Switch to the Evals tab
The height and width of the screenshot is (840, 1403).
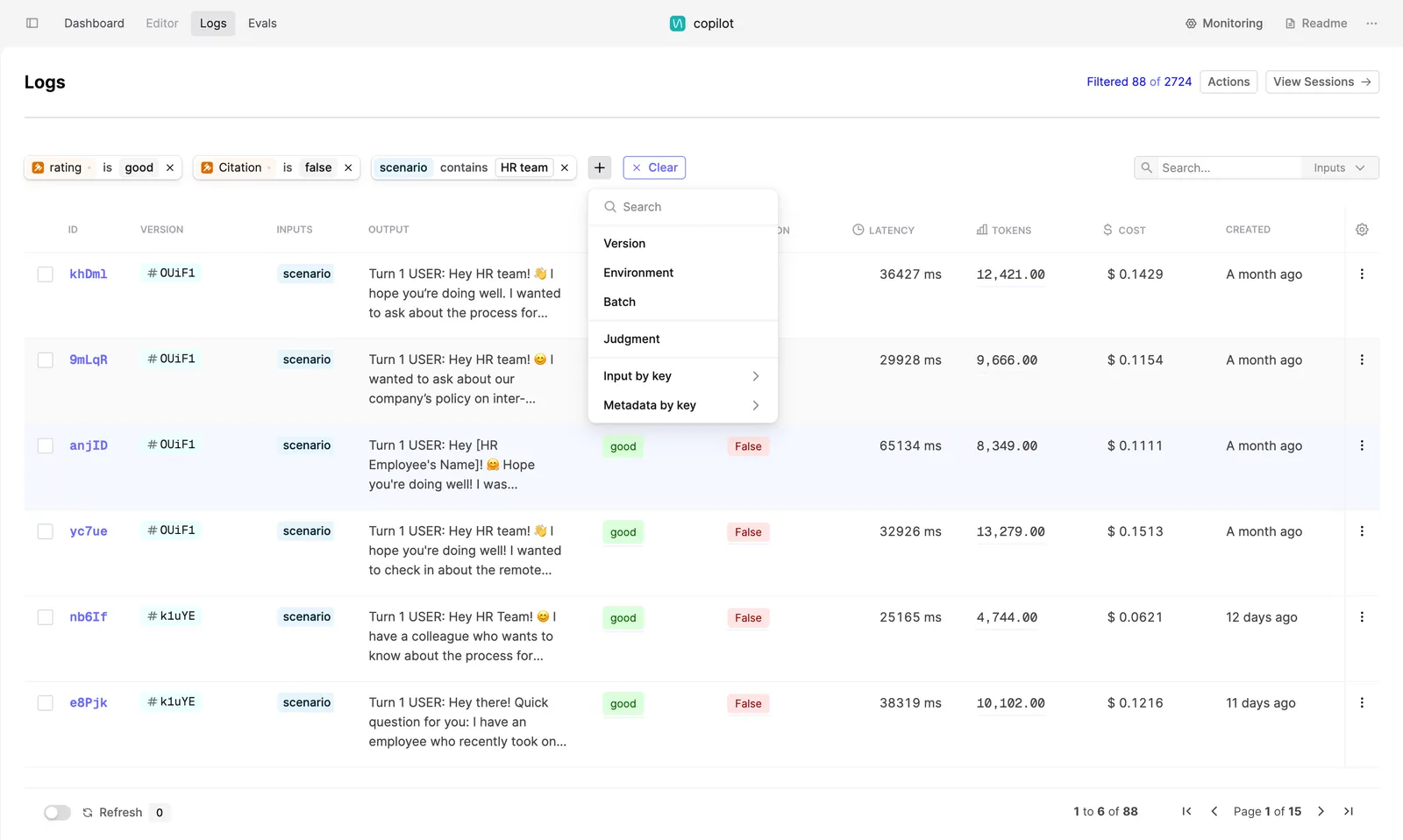click(262, 24)
